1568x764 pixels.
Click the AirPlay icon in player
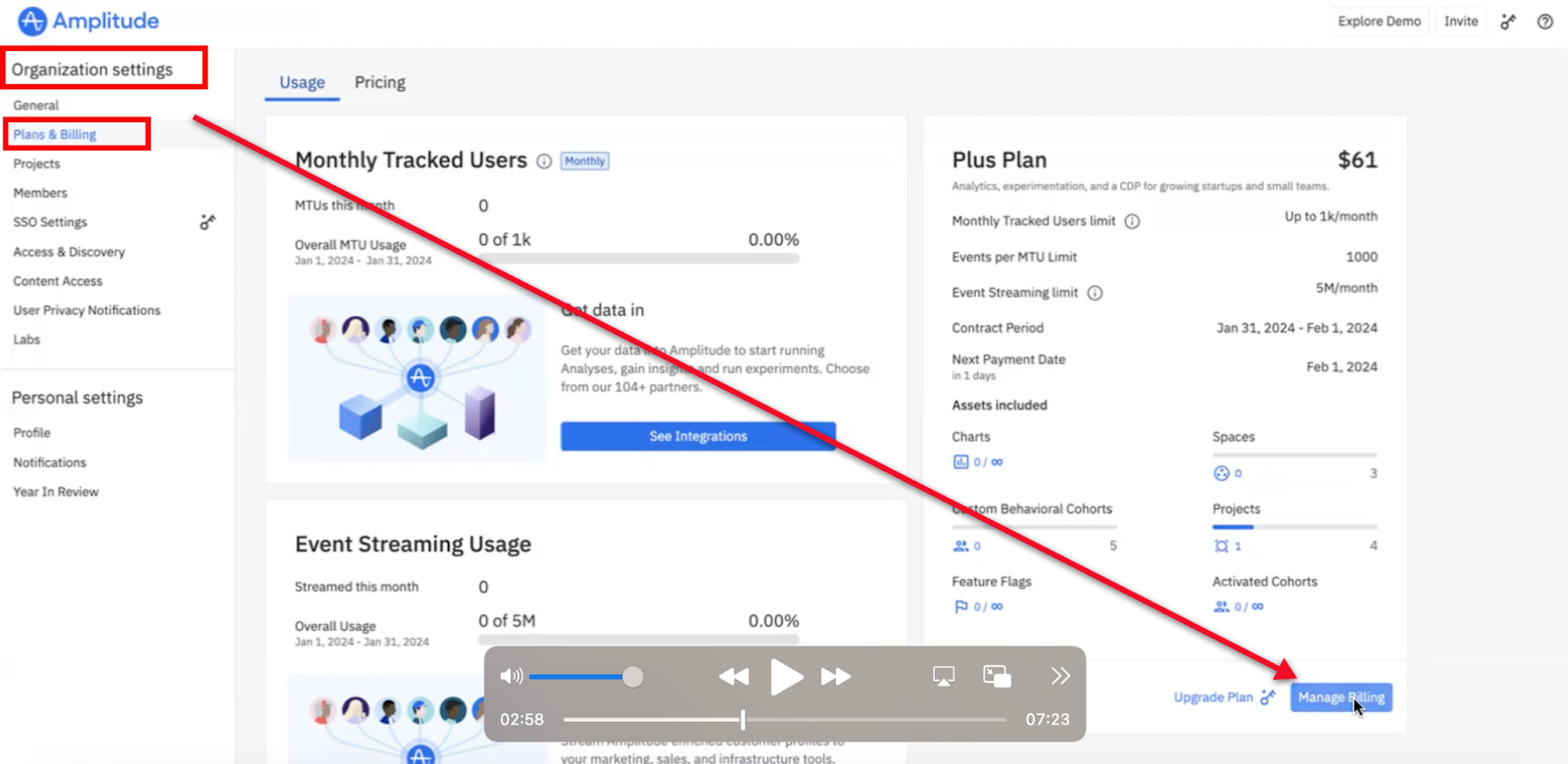(x=943, y=676)
